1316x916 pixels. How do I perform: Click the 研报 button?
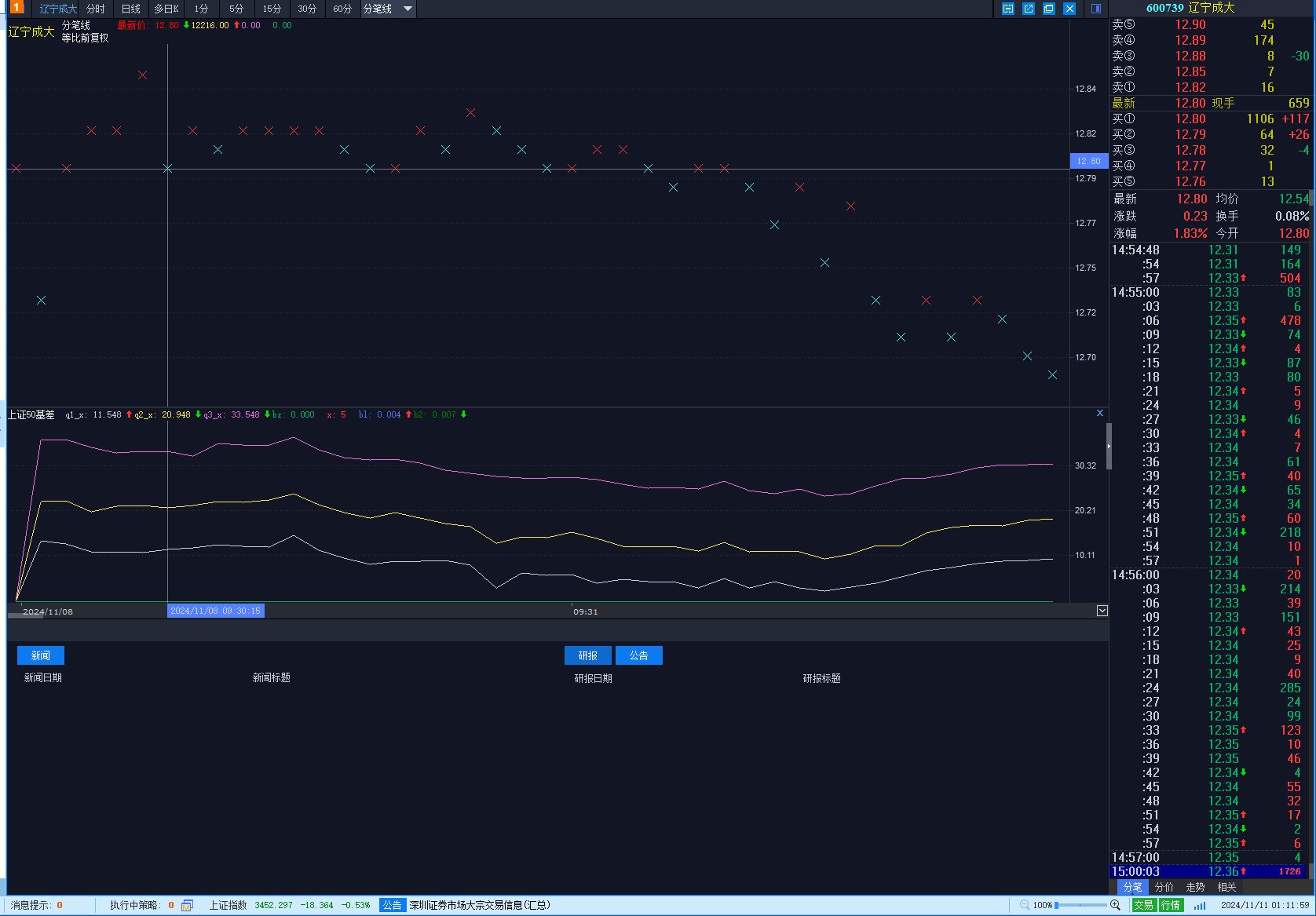(588, 655)
